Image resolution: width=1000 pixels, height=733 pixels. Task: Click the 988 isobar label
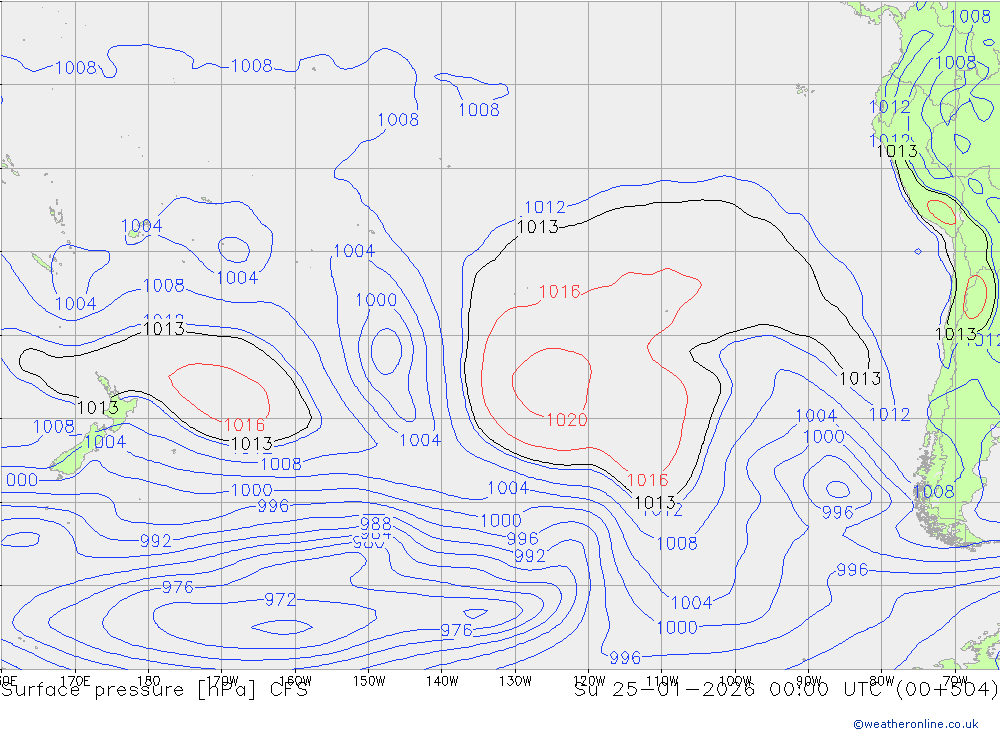click(376, 524)
